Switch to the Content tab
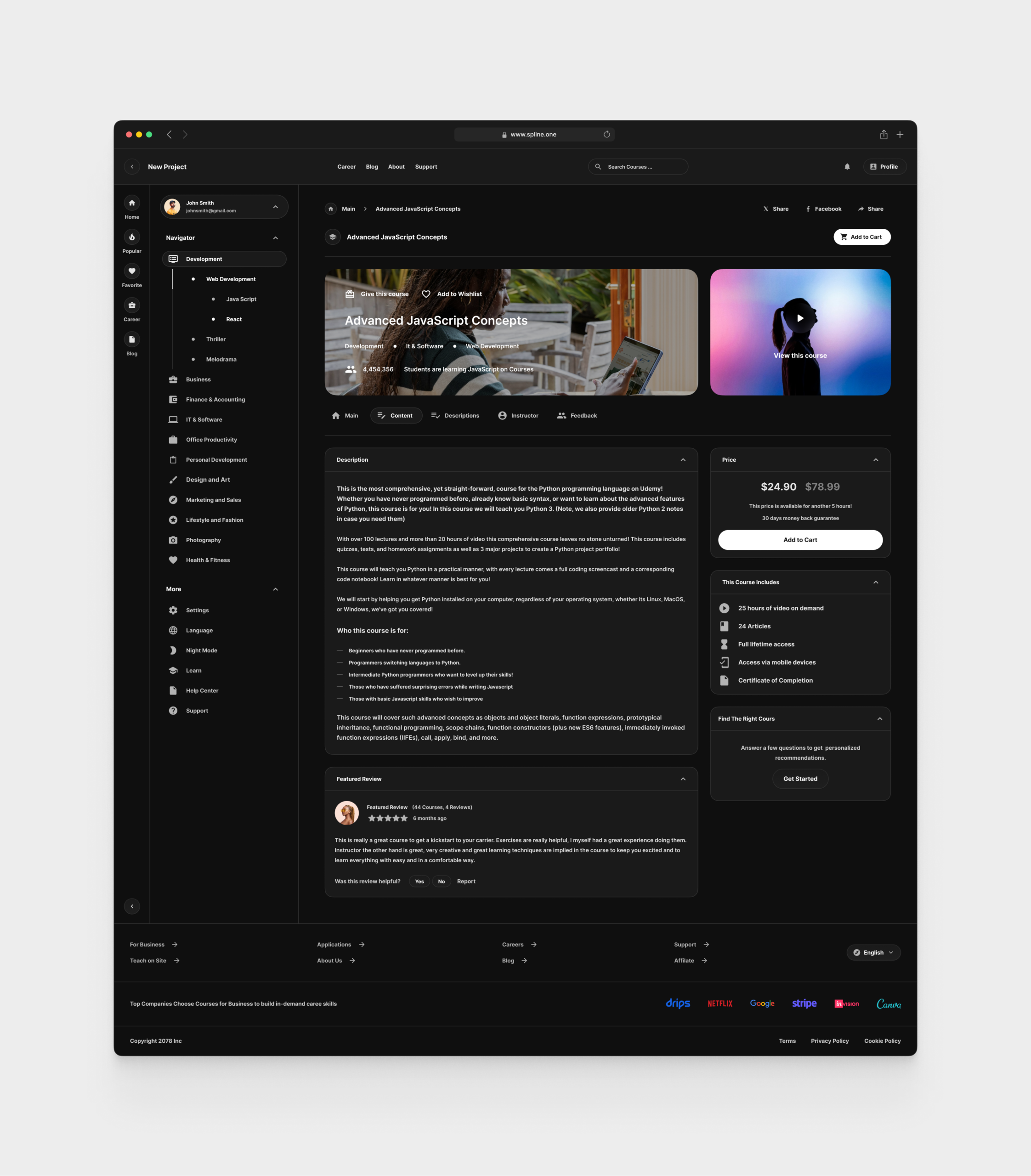1031x1176 pixels. 397,415
